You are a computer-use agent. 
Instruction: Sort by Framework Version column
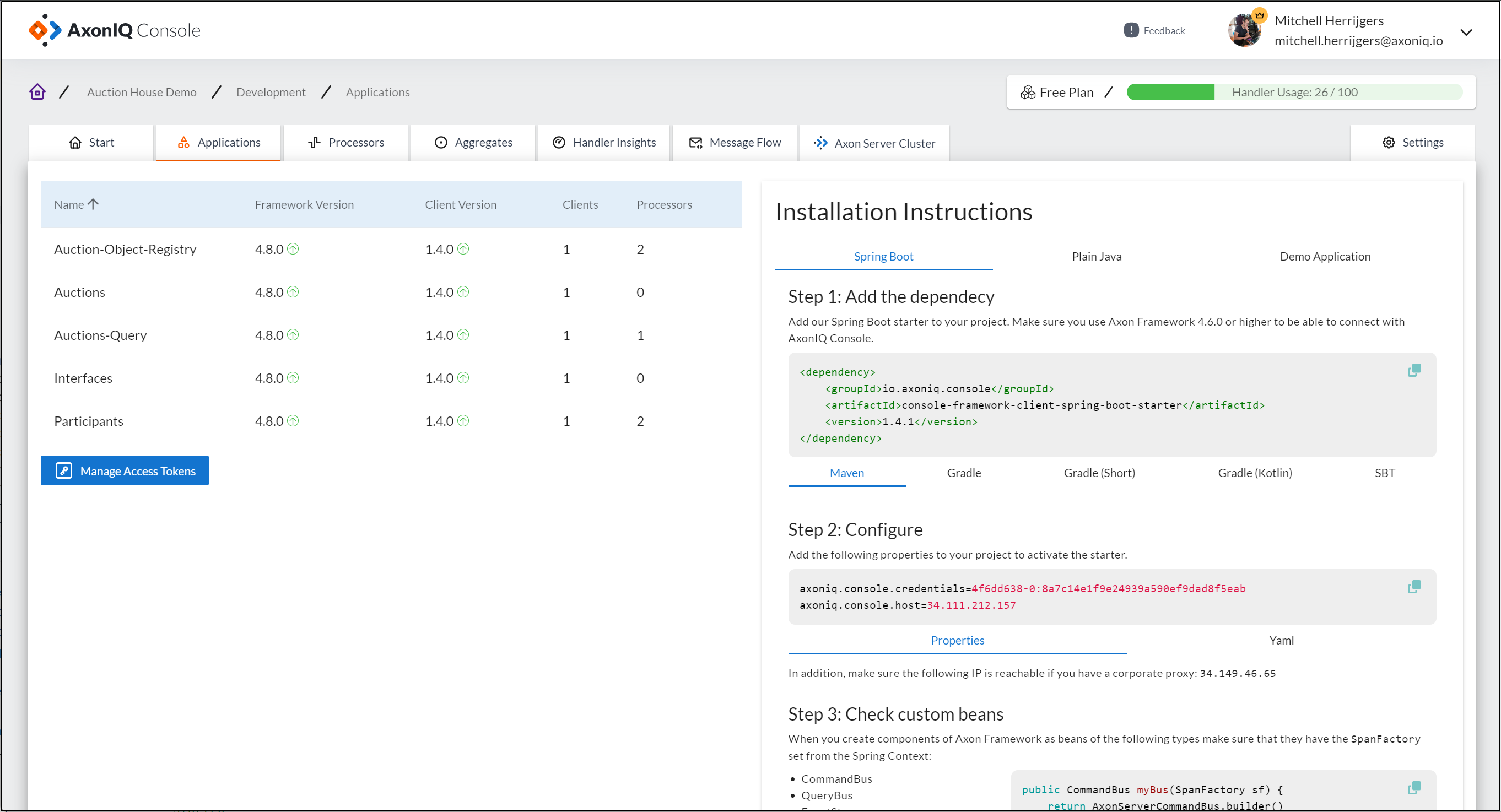pyautogui.click(x=304, y=204)
